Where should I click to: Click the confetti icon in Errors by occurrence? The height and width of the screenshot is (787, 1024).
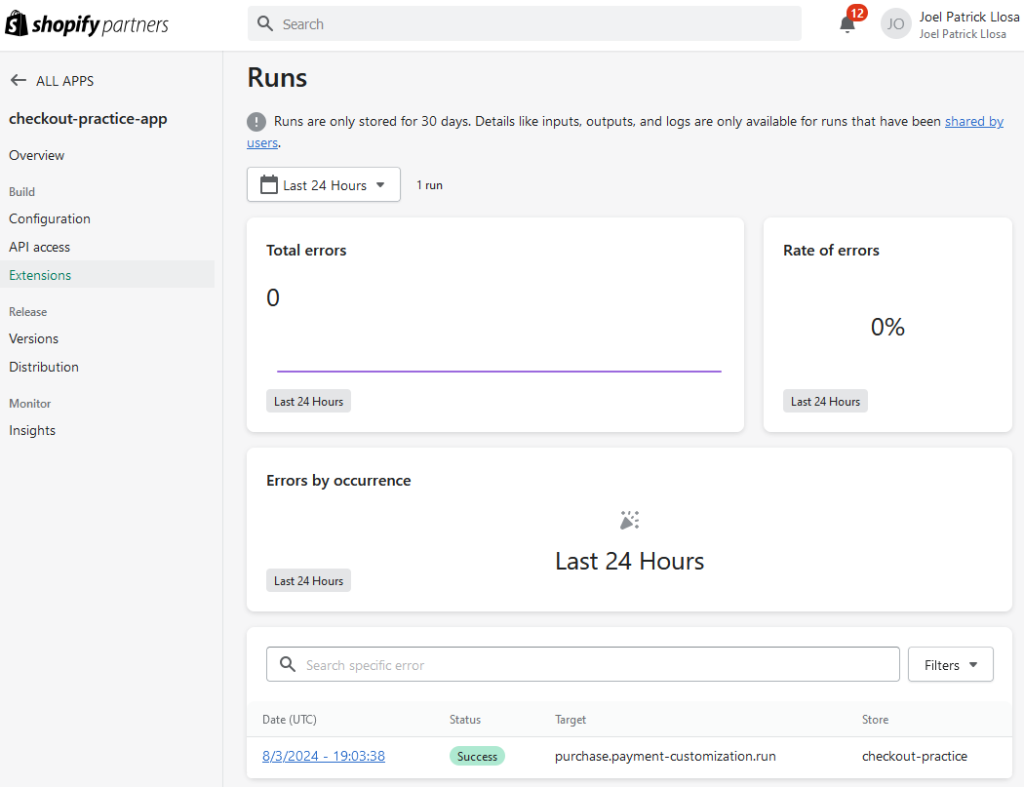coord(629,520)
